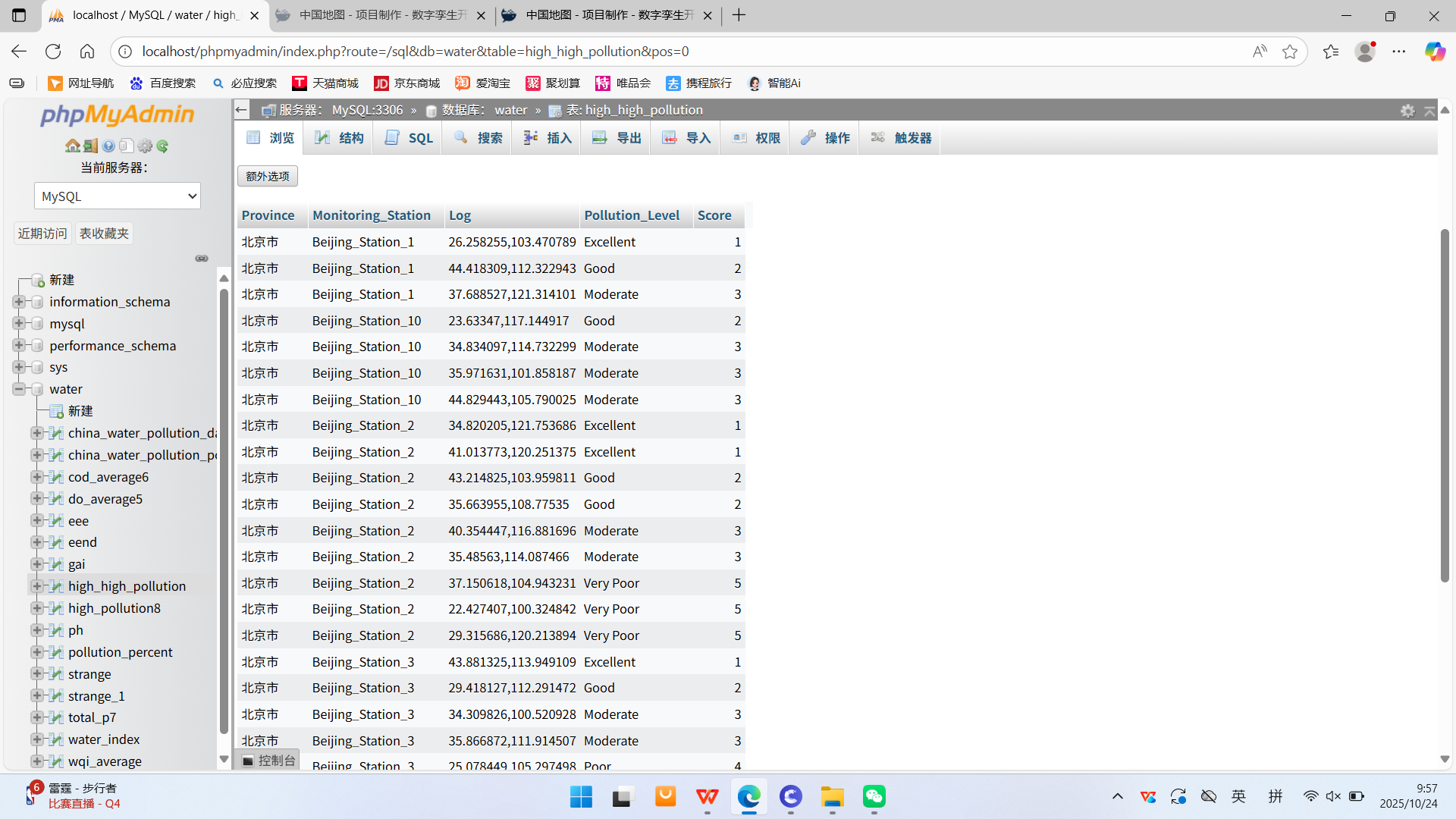Sort by the Pollution_Level column header
Image resolution: width=1456 pixels, height=819 pixels.
point(631,215)
